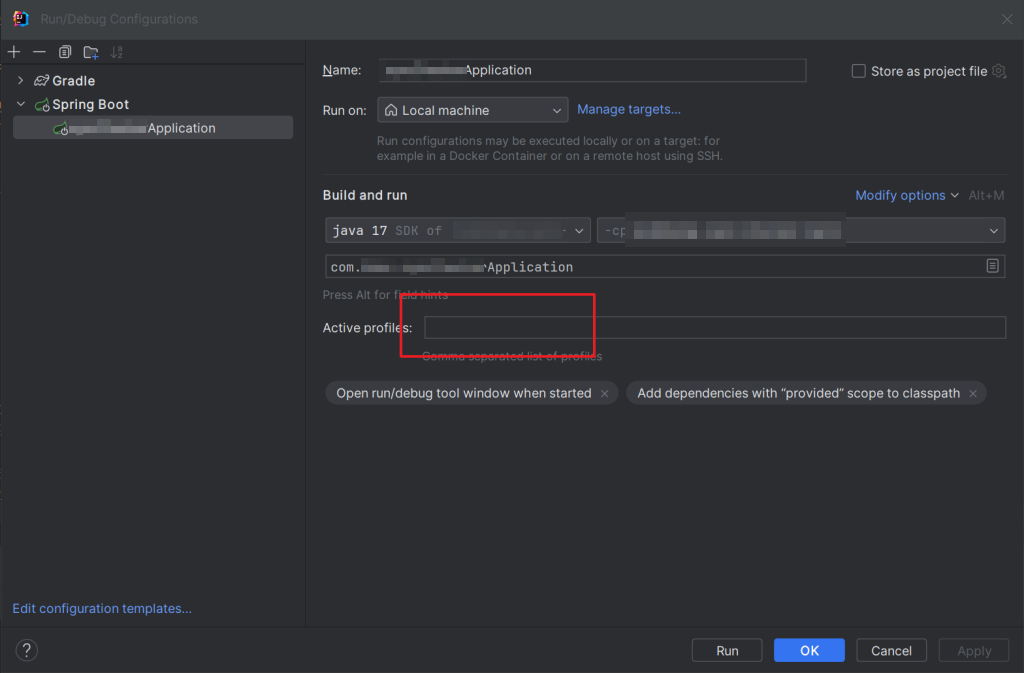Screen dimensions: 1024x673
Task: Expand the Gradle tree node
Action: click(20, 80)
